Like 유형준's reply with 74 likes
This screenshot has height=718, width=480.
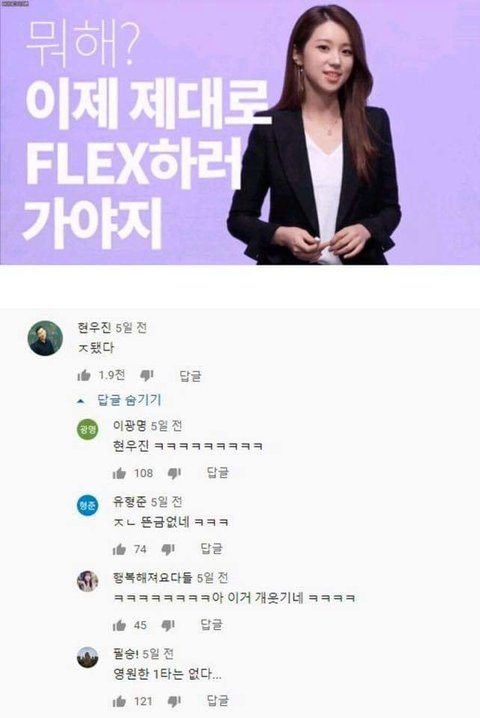(x=120, y=549)
